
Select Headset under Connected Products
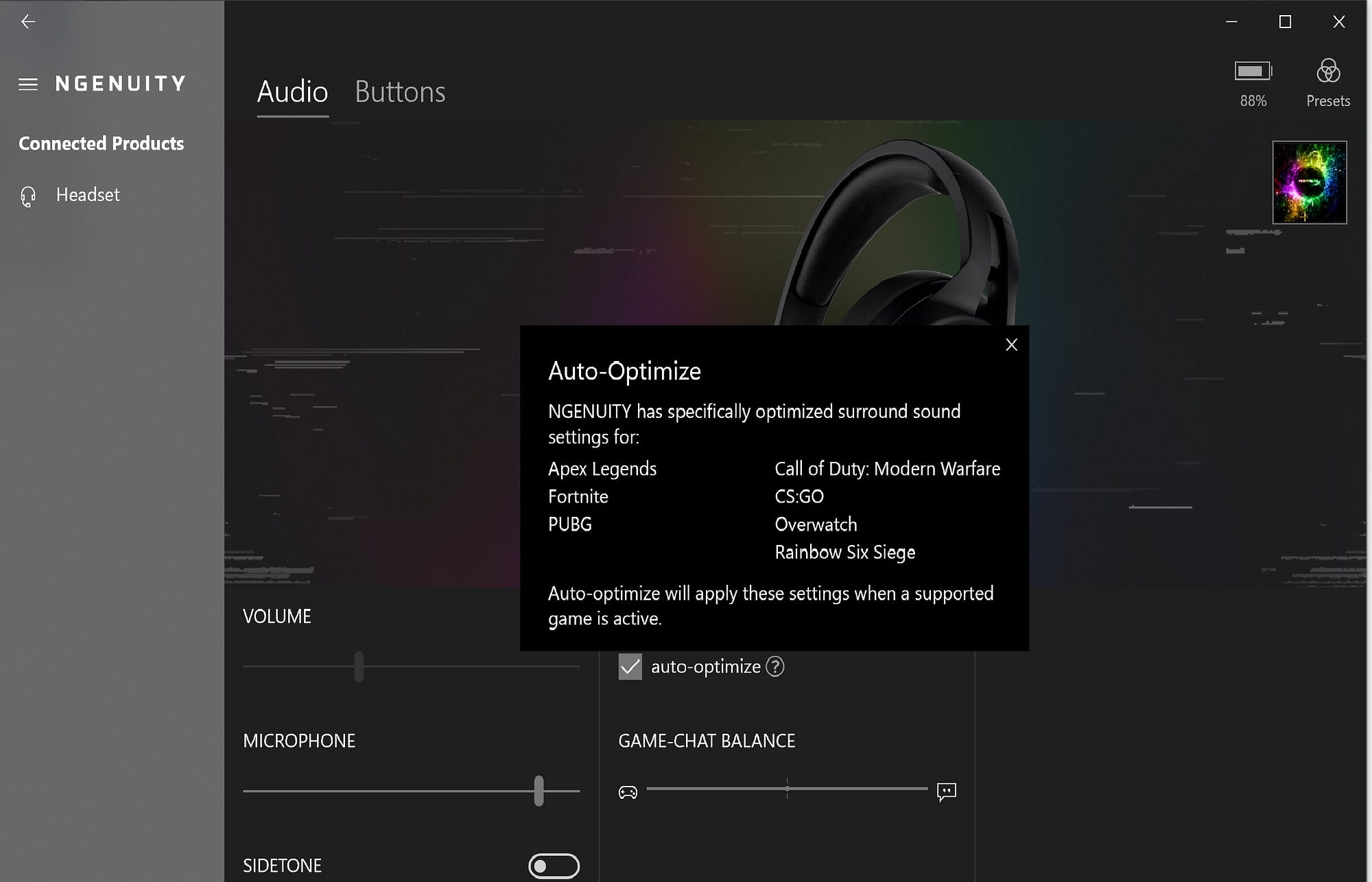(88, 195)
